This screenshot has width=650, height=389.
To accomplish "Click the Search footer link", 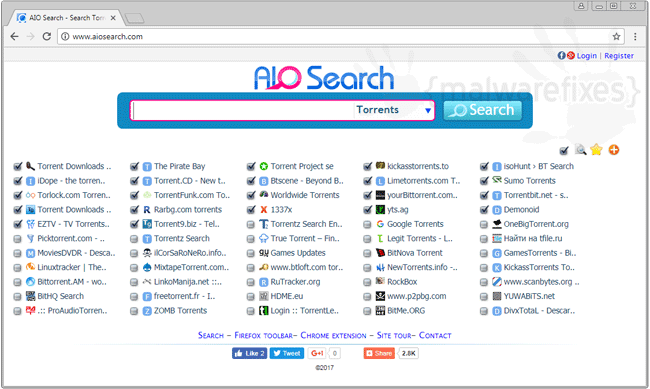I will click(211, 335).
